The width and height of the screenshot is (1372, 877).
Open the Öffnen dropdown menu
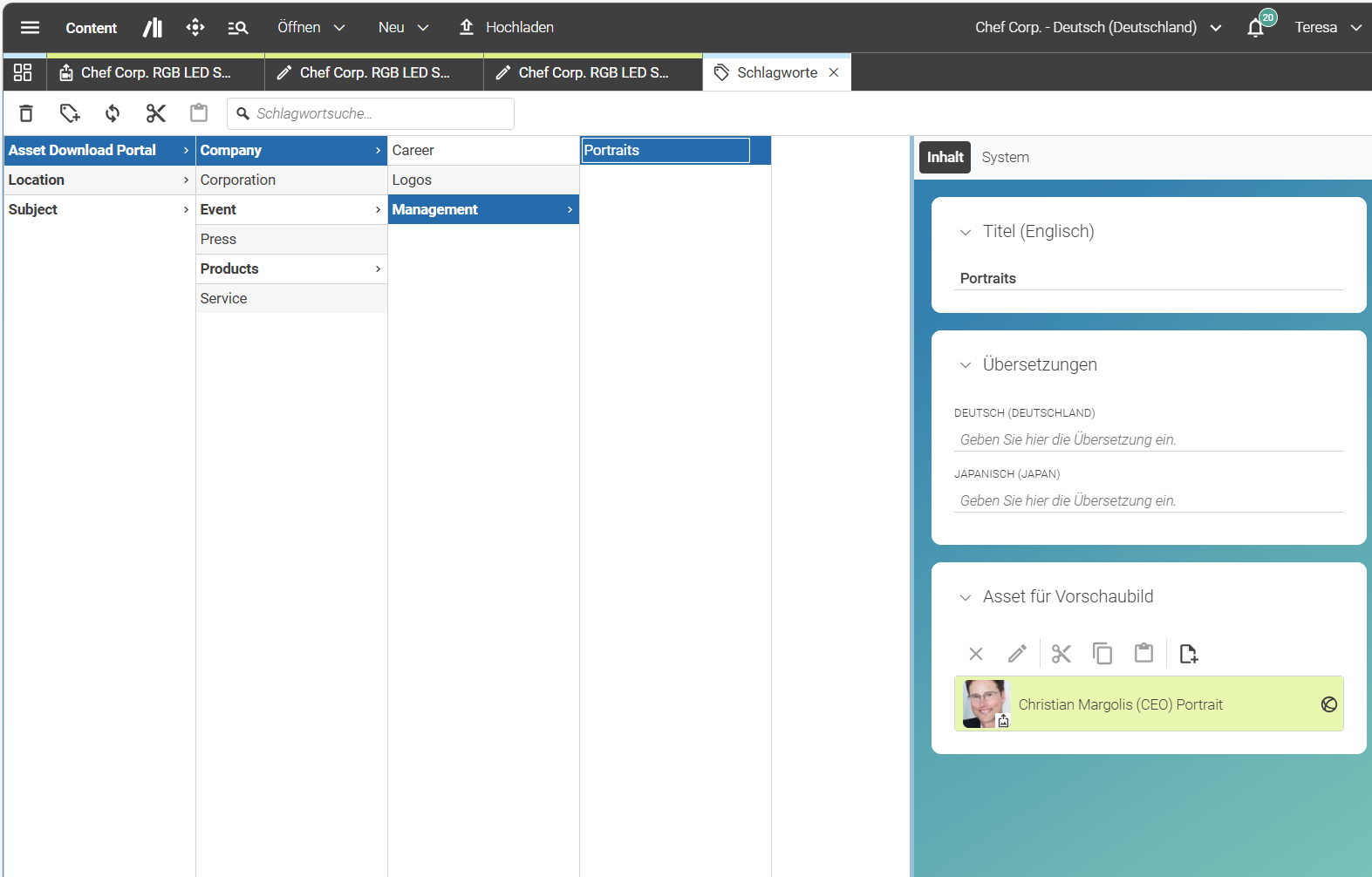pos(311,27)
